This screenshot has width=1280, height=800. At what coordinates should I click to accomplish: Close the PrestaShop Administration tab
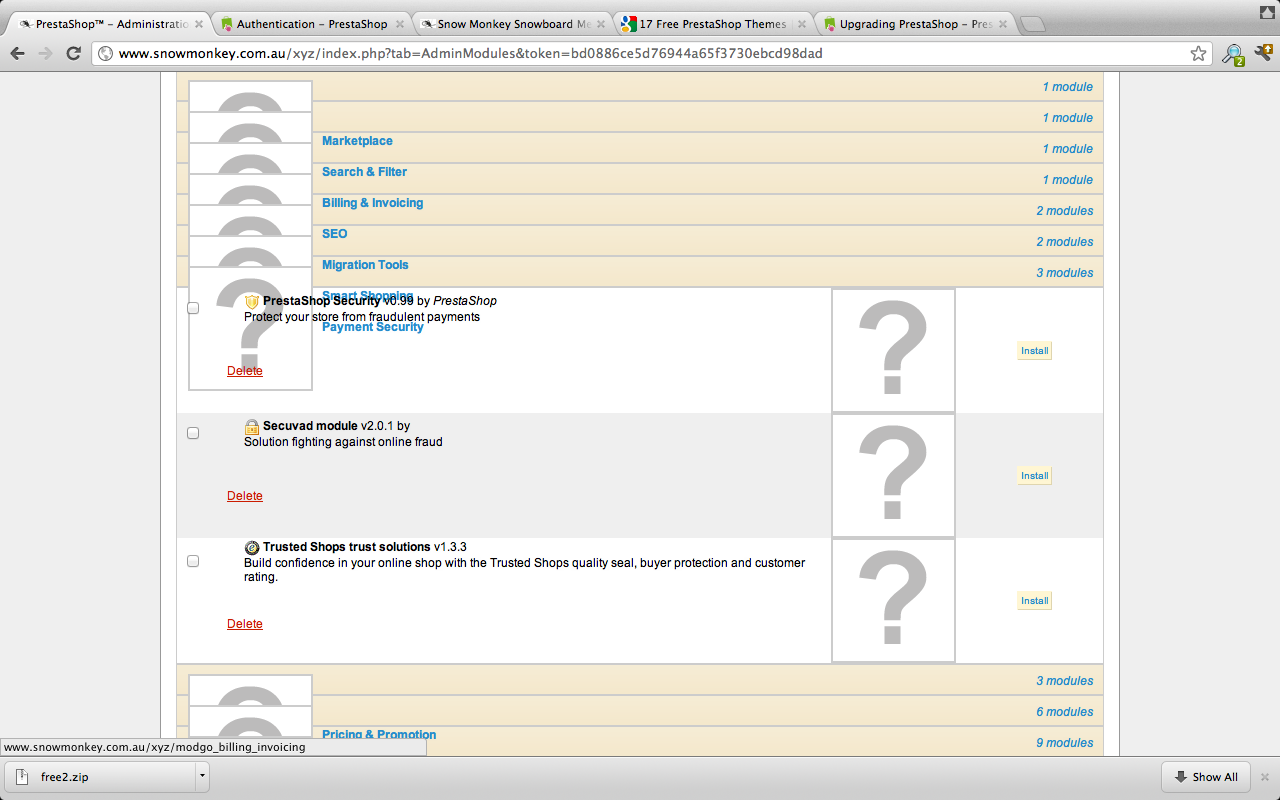tap(198, 24)
